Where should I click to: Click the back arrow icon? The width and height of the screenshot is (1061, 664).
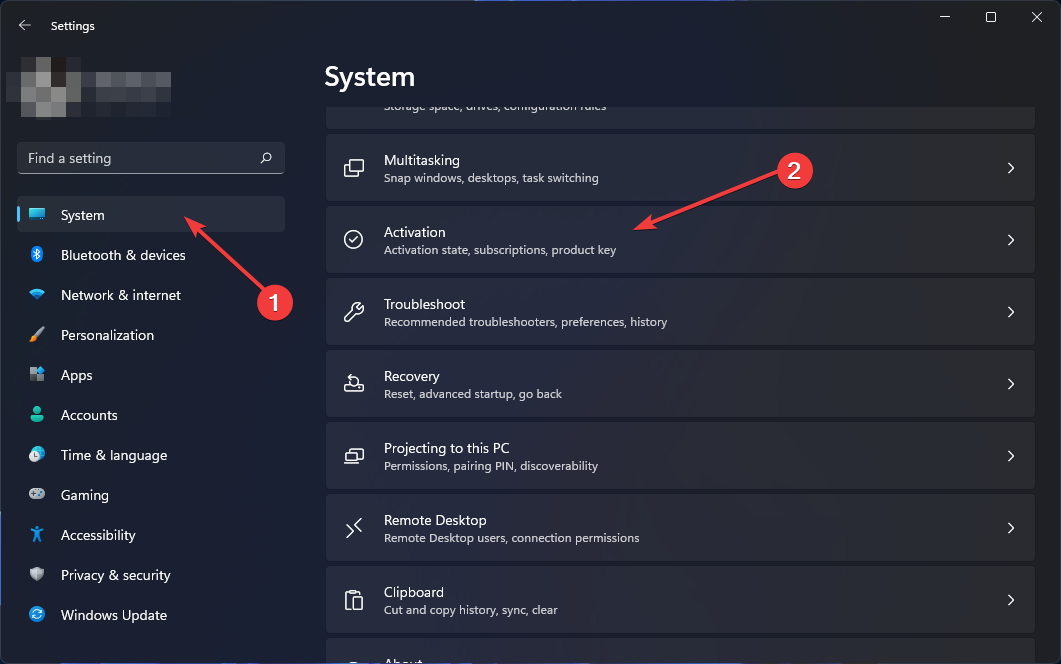pyautogui.click(x=25, y=25)
